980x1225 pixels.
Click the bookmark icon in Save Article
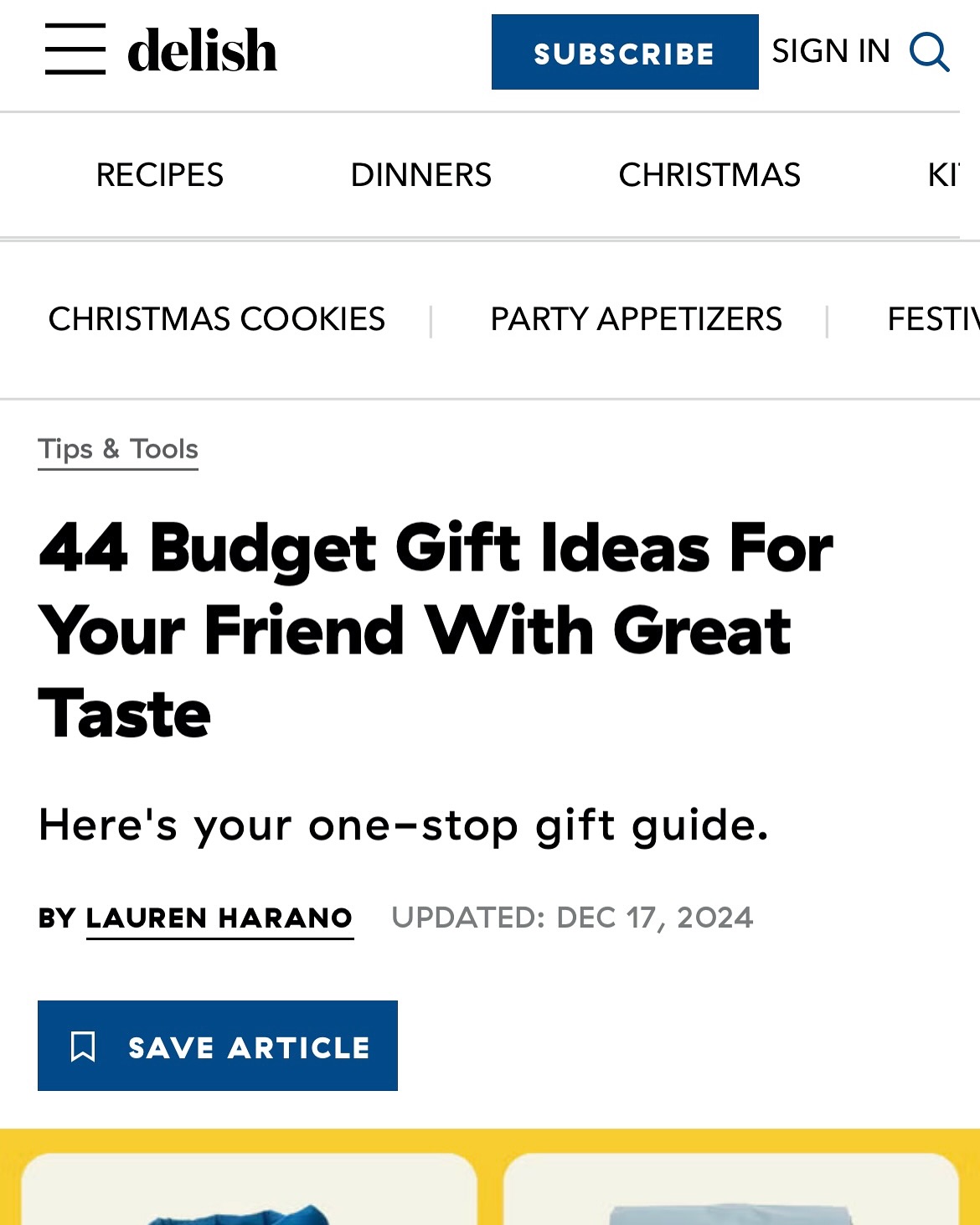tap(83, 1047)
